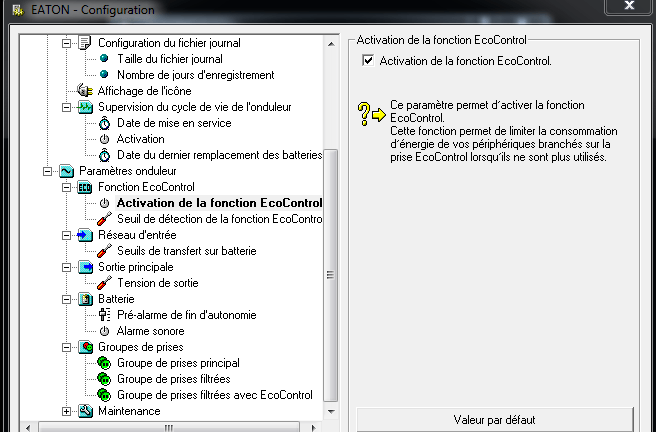The image size is (656, 432).
Task: Click the horizontal scrollbar left arrow
Action: coord(28,427)
